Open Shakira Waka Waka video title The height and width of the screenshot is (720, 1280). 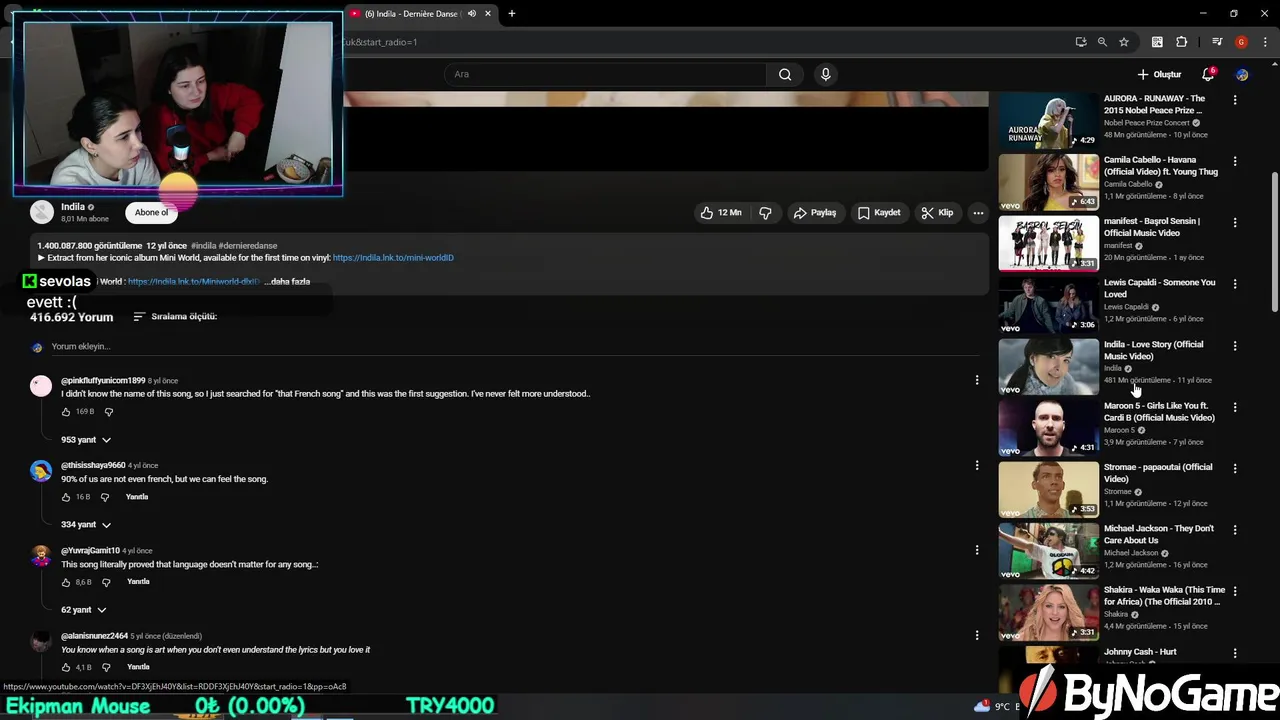click(x=1164, y=596)
